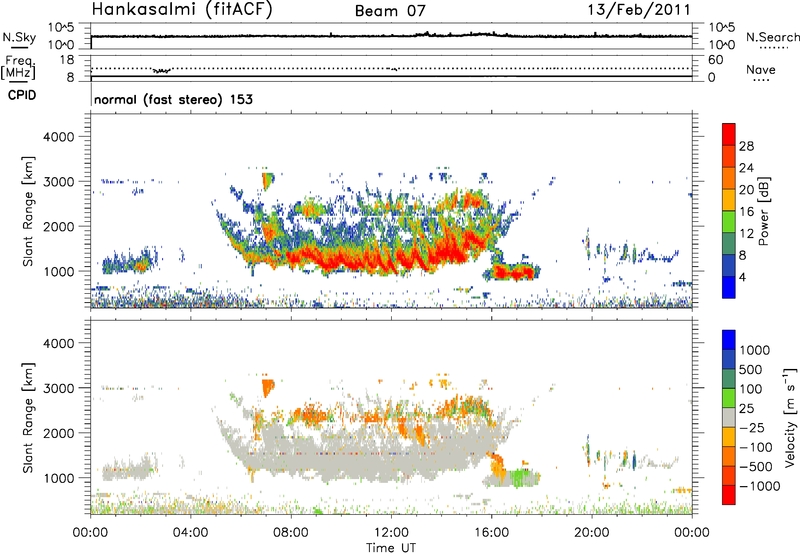Image resolution: width=800 pixels, height=554 pixels.
Task: Click the '08:00' time axis tick label
Action: [x=291, y=533]
